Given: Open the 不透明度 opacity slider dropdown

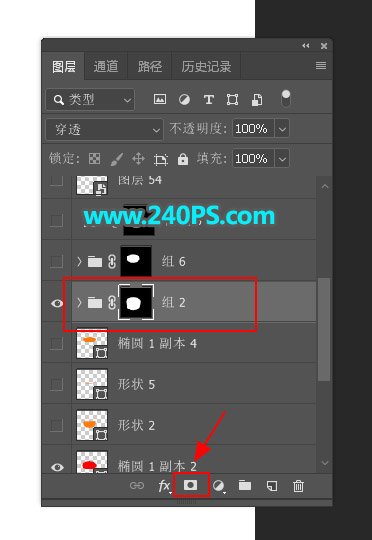Looking at the screenshot, I should 282,129.
